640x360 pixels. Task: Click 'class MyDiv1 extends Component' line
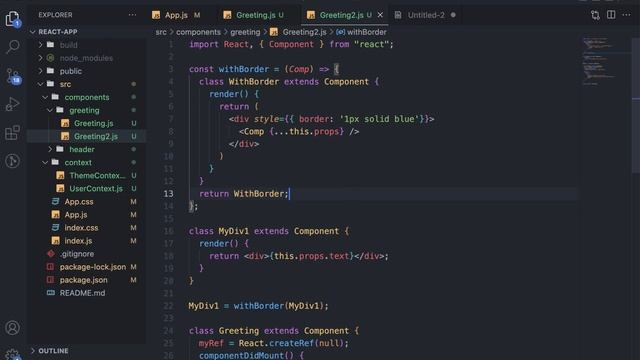269,231
